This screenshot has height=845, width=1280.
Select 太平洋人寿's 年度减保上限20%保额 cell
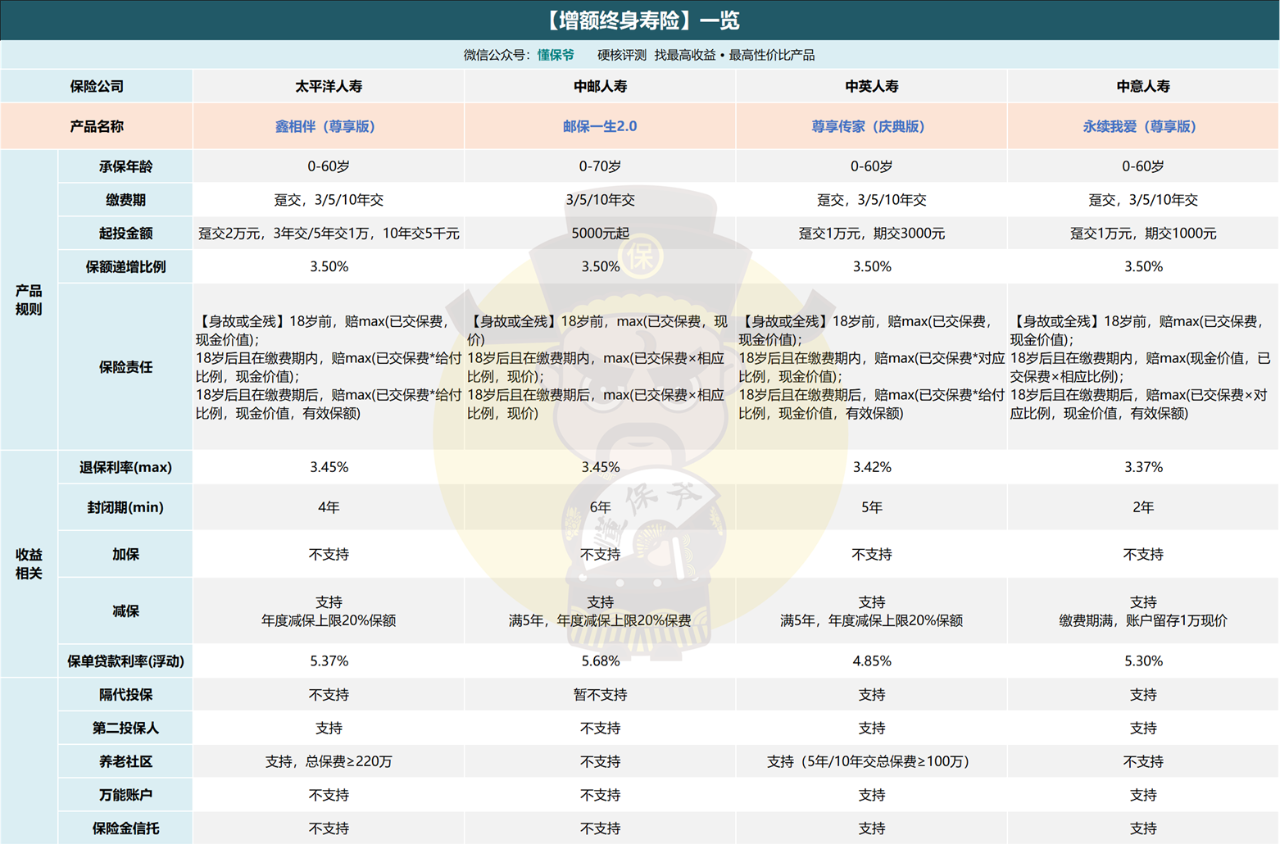329,611
